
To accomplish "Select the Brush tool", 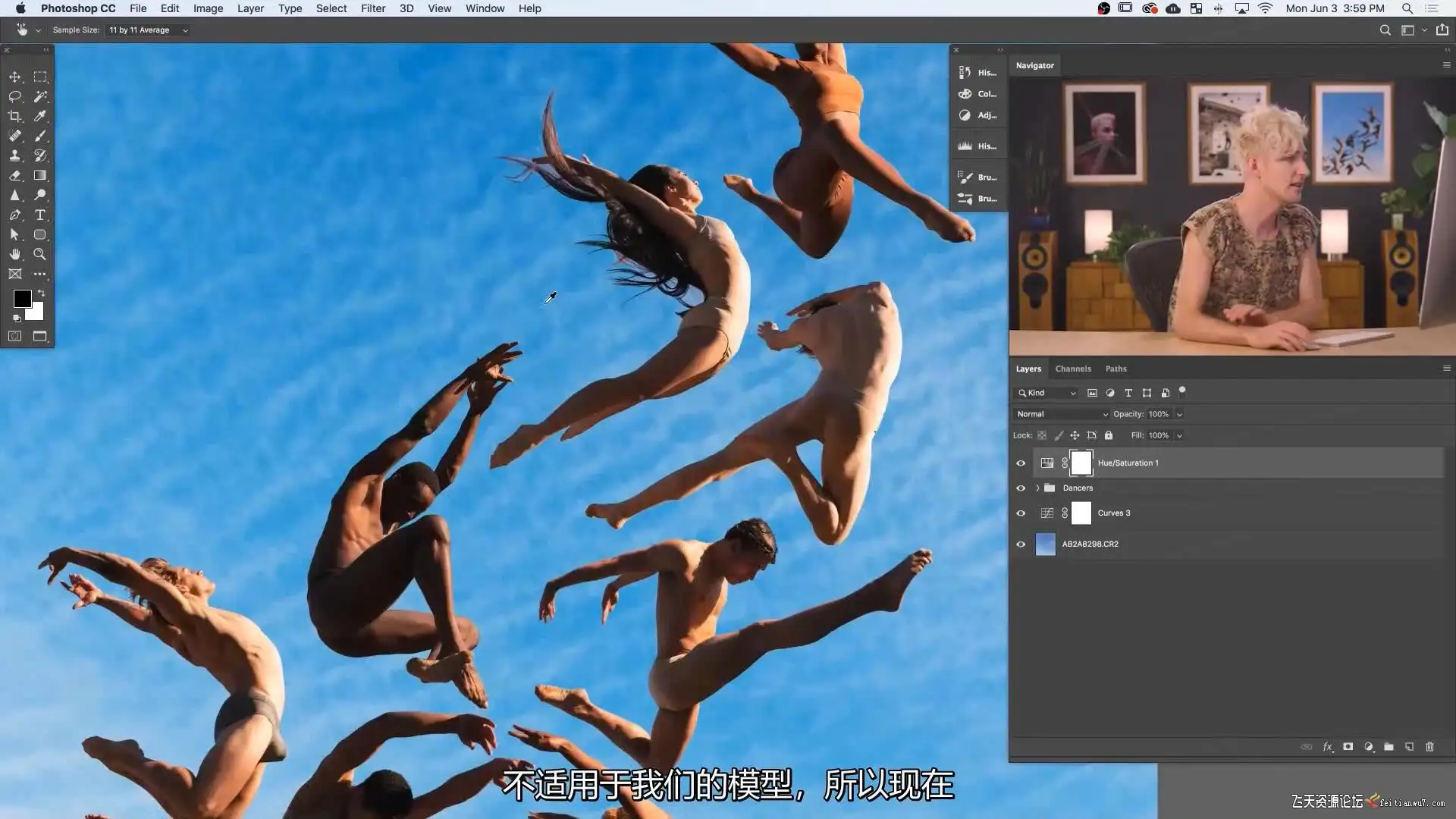I will [x=40, y=136].
